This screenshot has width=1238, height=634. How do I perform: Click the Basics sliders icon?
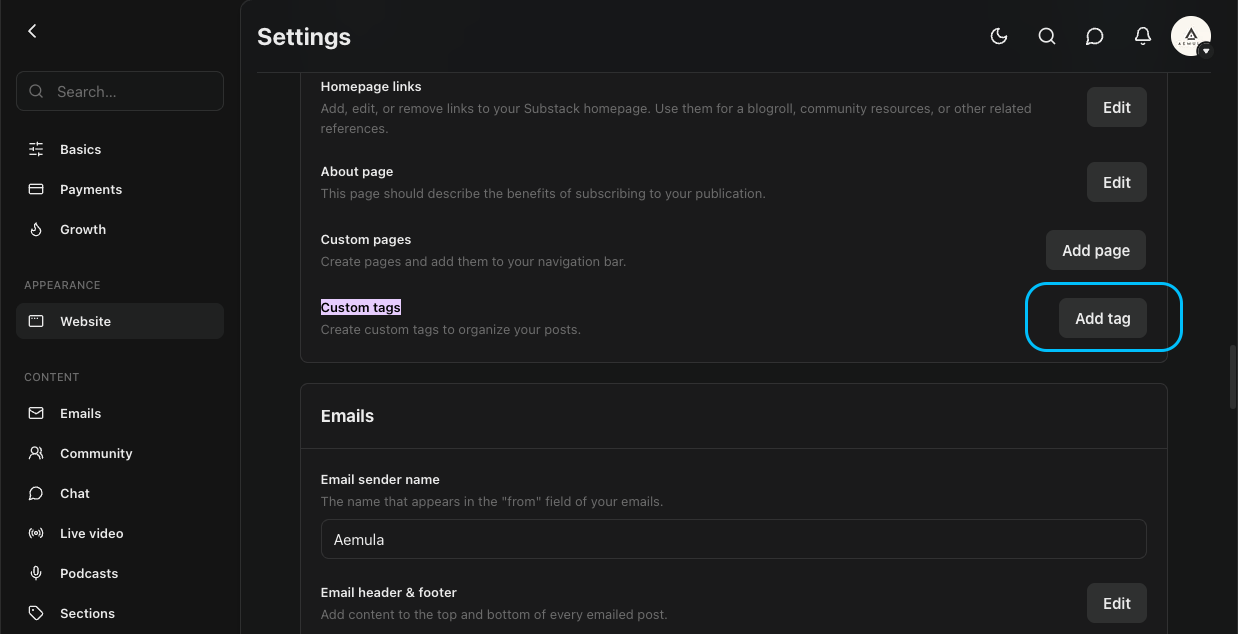pyautogui.click(x=36, y=149)
